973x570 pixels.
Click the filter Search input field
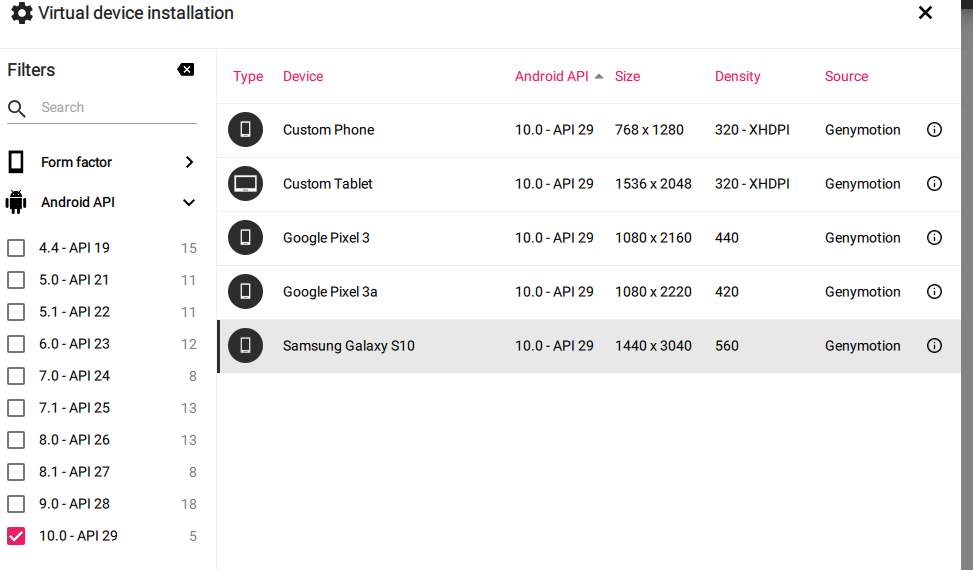pyautogui.click(x=115, y=108)
